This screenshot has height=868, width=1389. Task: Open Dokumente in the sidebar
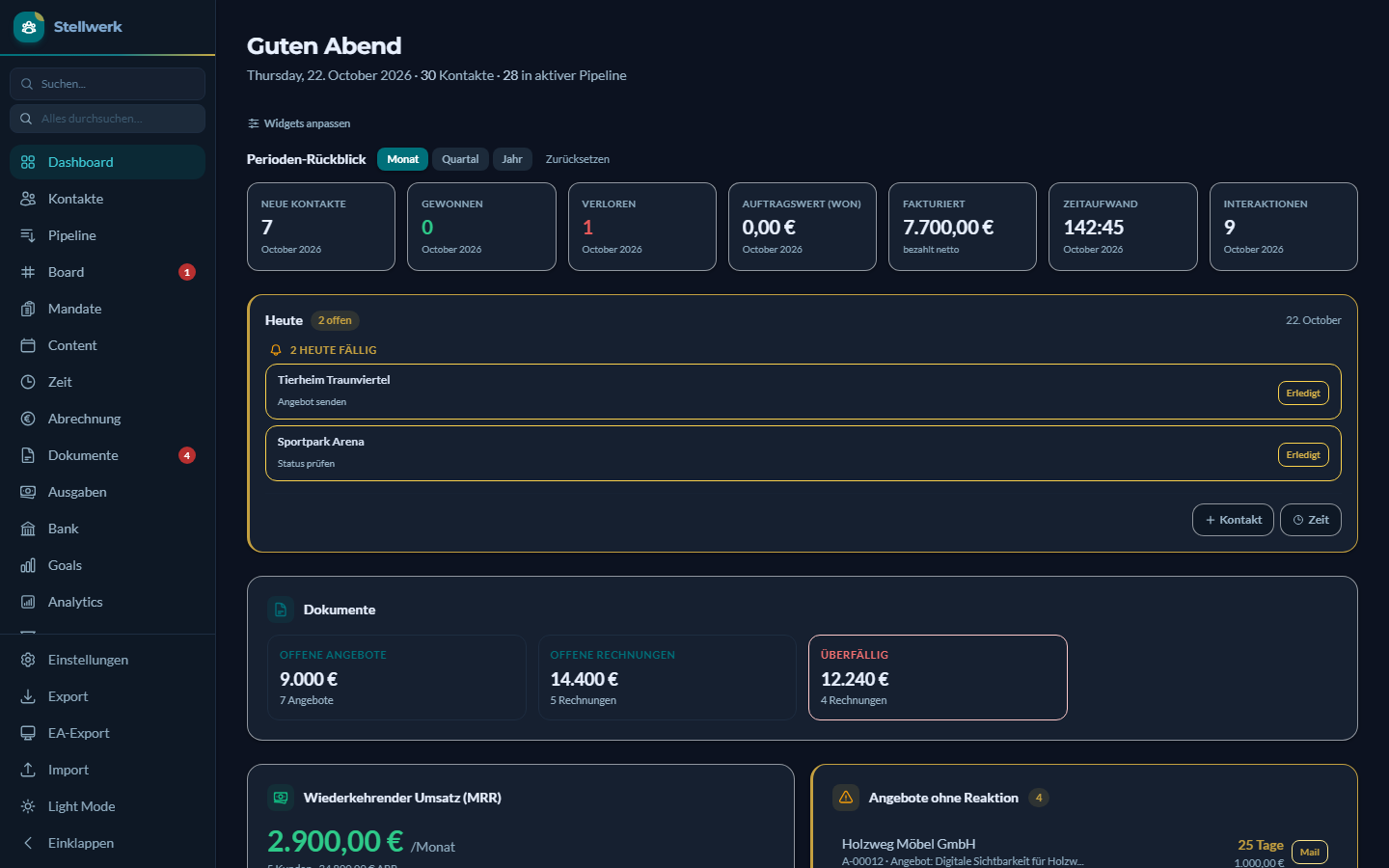click(107, 455)
